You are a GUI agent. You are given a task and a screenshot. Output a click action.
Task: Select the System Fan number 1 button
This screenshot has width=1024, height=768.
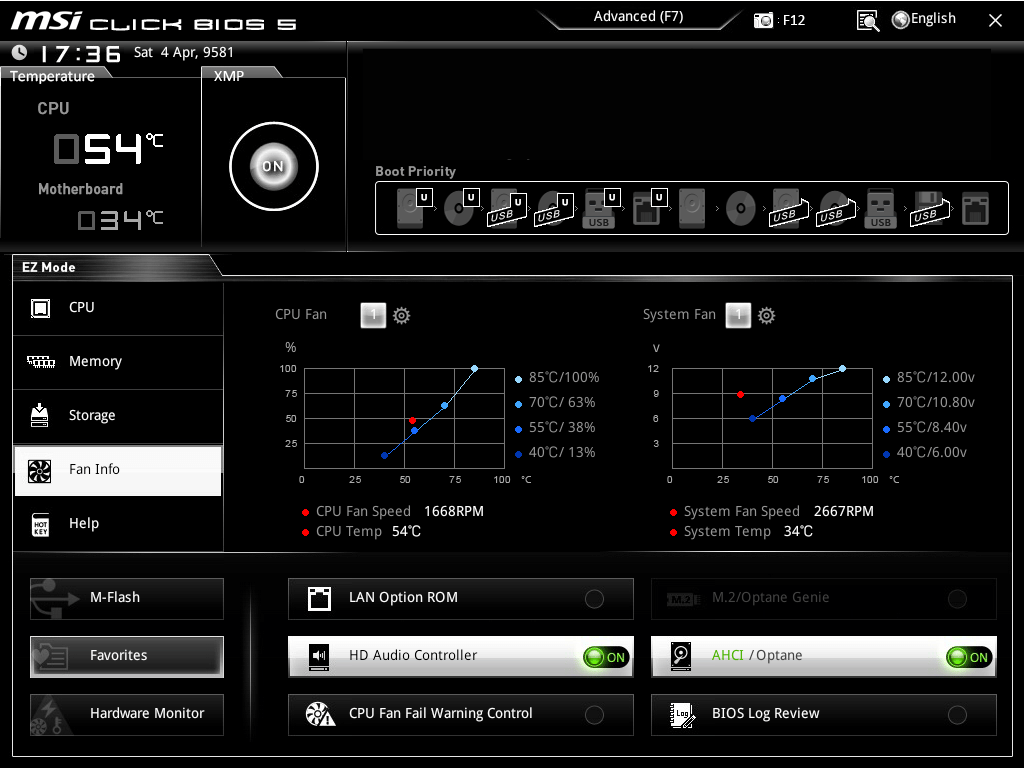(x=737, y=315)
